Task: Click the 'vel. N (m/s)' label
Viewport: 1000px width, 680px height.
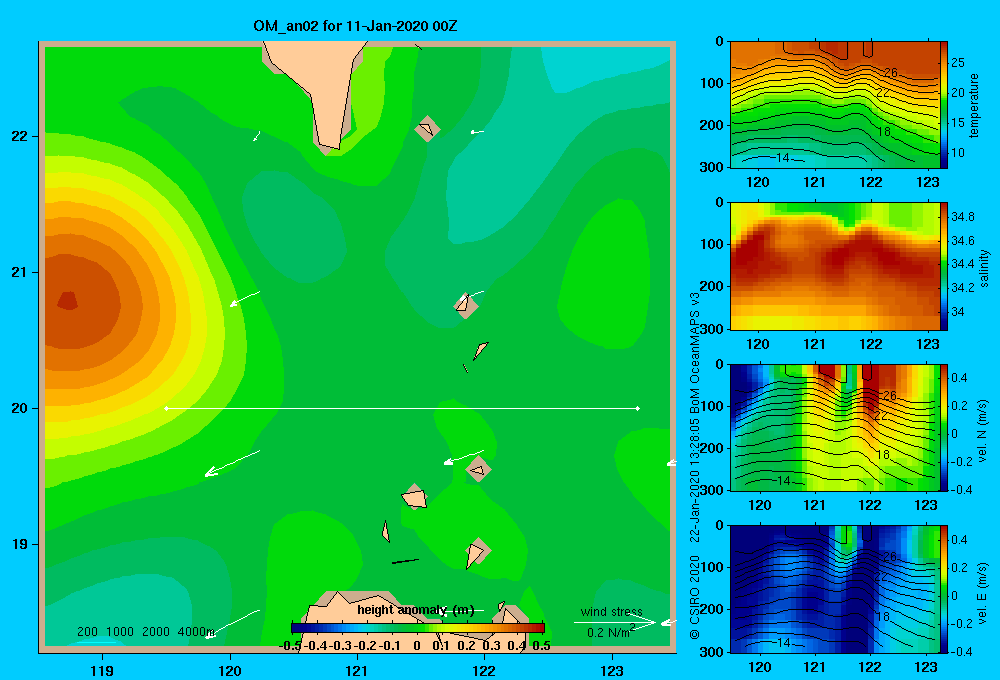Action: tap(983, 431)
